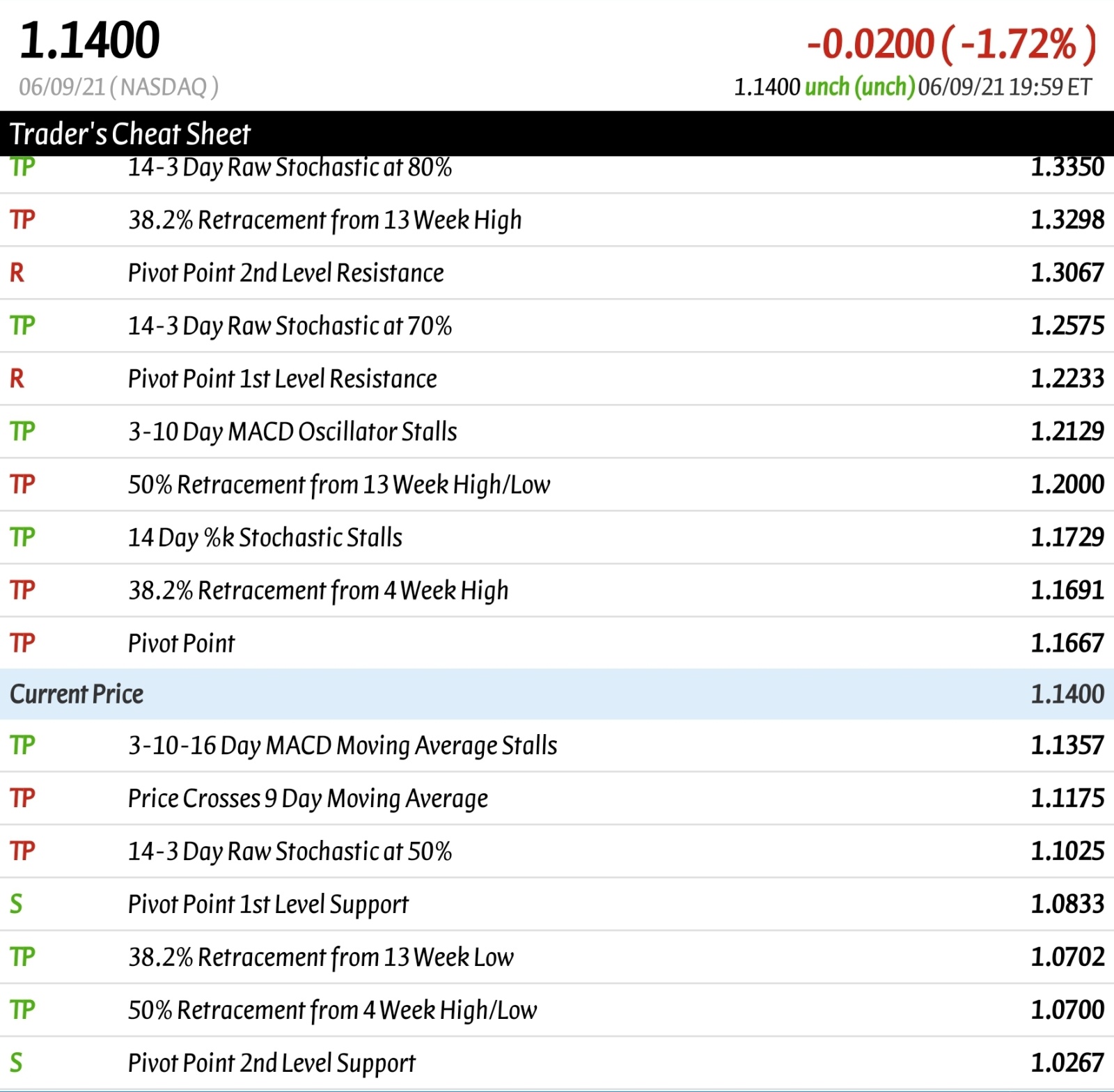Click 3-10-16 Day MACD Moving Average Stalls
The width and height of the screenshot is (1114, 1092).
[343, 746]
